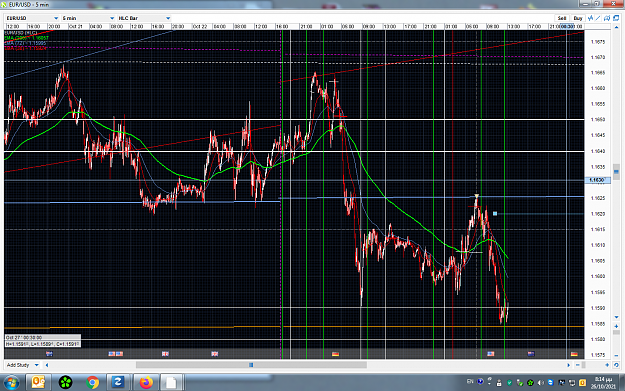Open the EUR/USD symbol dropdown
This screenshot has width=625, height=391.
coord(32,18)
